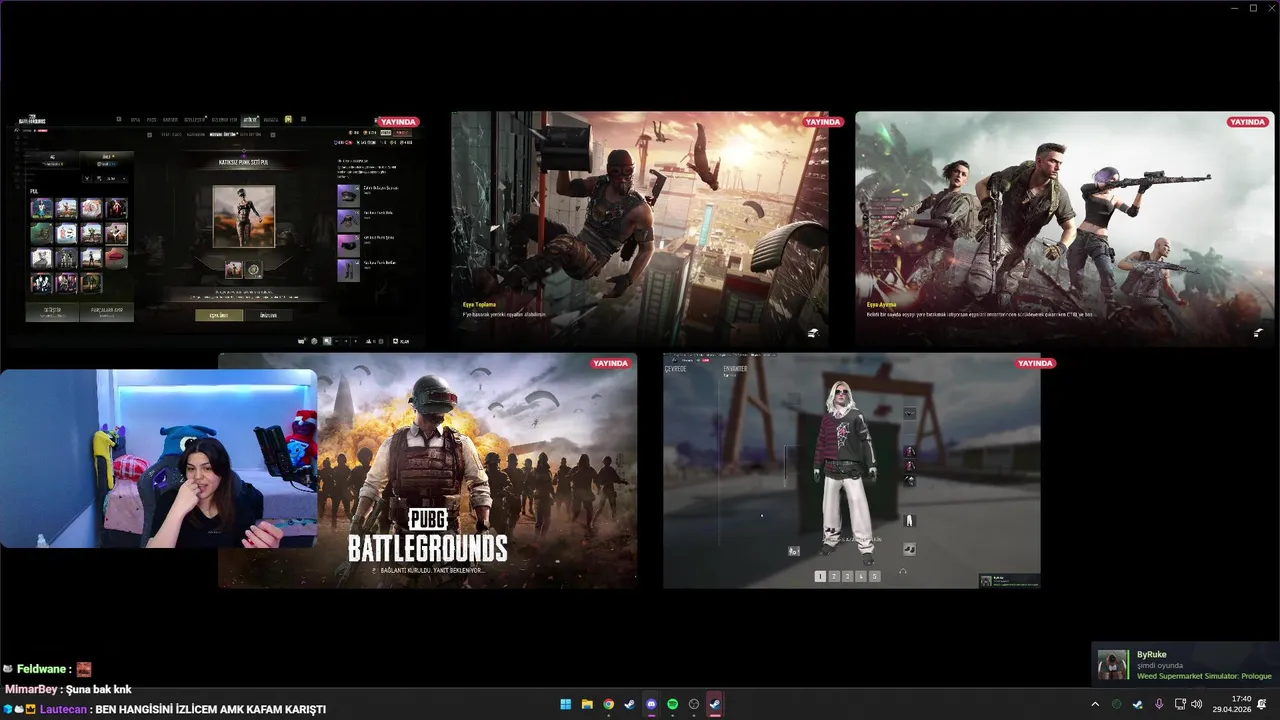Image resolution: width=1280 pixels, height=720 pixels.
Task: Open the clock showing 17:40
Action: click(x=1232, y=704)
